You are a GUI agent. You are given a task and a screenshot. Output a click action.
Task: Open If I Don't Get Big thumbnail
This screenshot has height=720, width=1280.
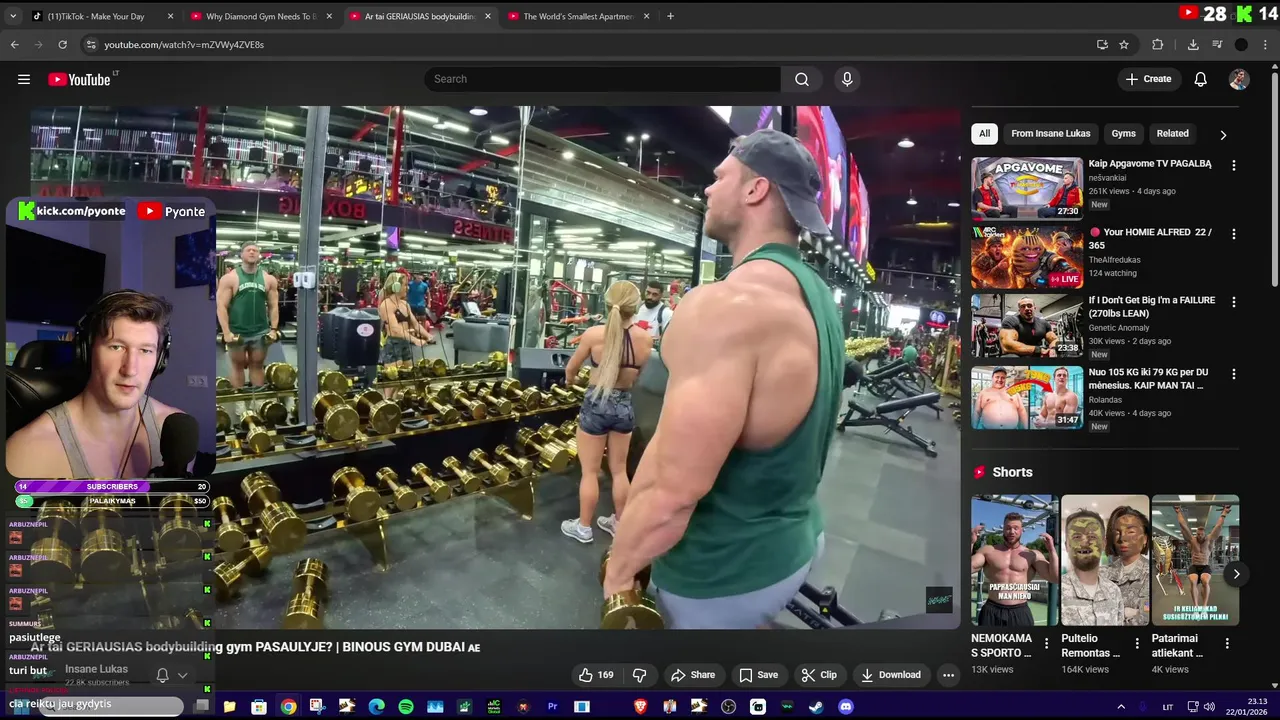(1027, 325)
